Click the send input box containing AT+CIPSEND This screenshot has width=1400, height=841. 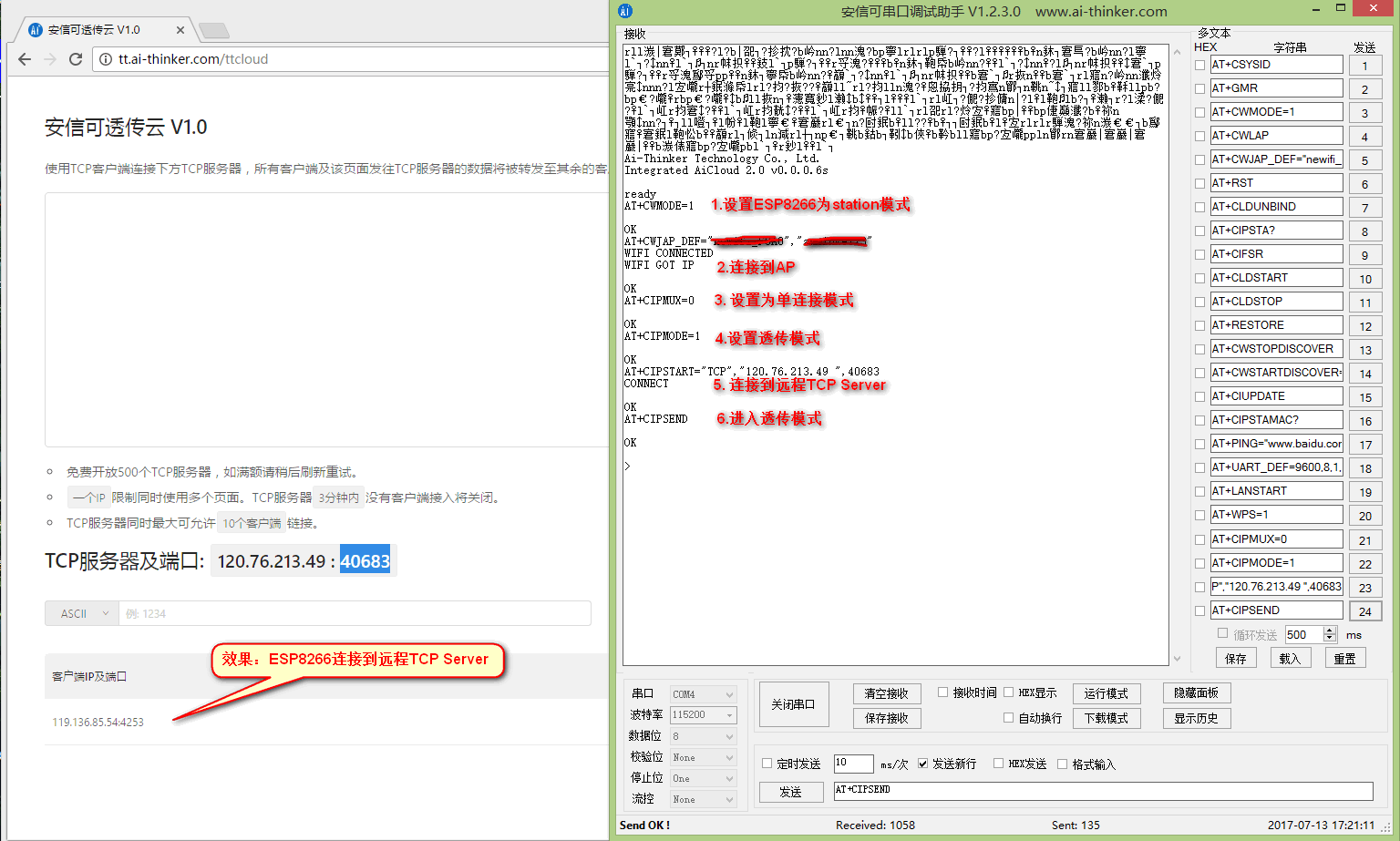point(1103,791)
